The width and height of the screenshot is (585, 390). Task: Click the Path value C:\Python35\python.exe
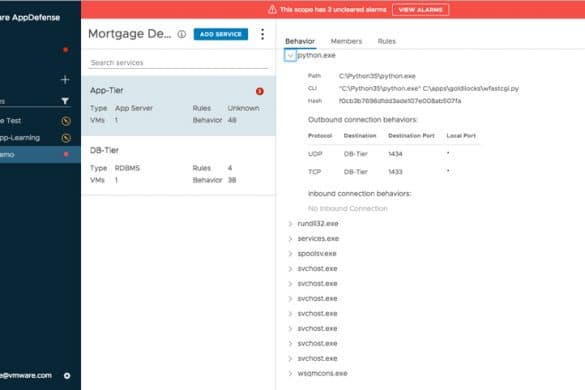pyautogui.click(x=377, y=76)
